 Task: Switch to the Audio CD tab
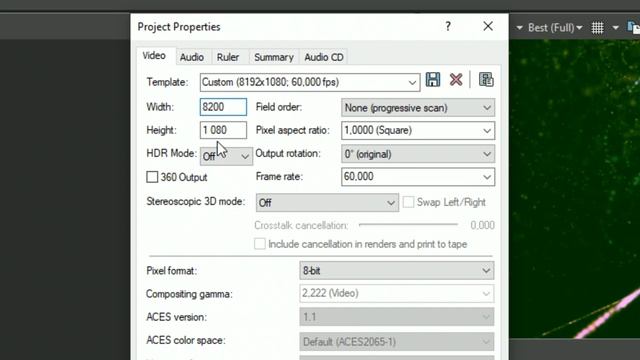324,57
